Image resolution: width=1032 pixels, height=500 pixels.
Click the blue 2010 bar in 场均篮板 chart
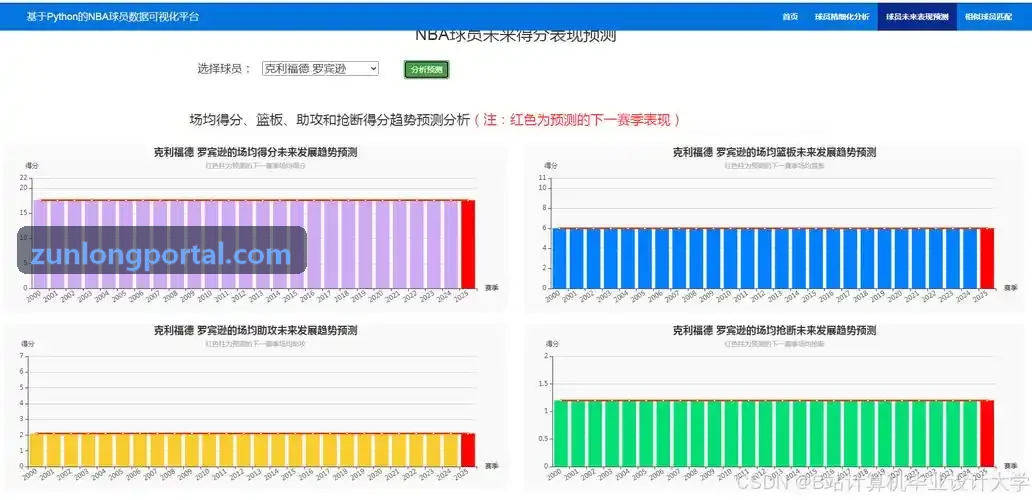(731, 258)
